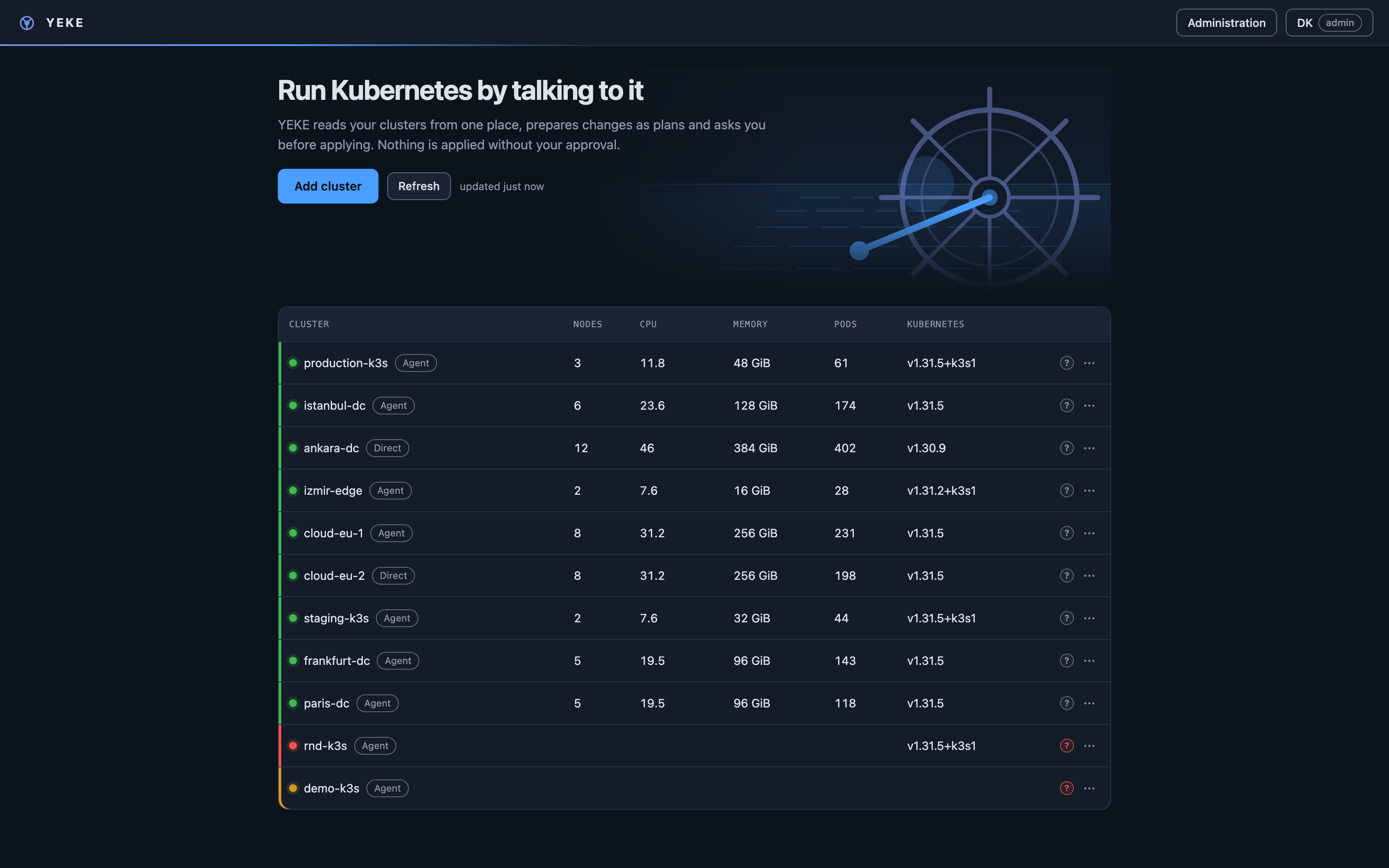Open the cloud-eu-1 cluster
Image resolution: width=1389 pixels, height=868 pixels.
click(x=333, y=533)
